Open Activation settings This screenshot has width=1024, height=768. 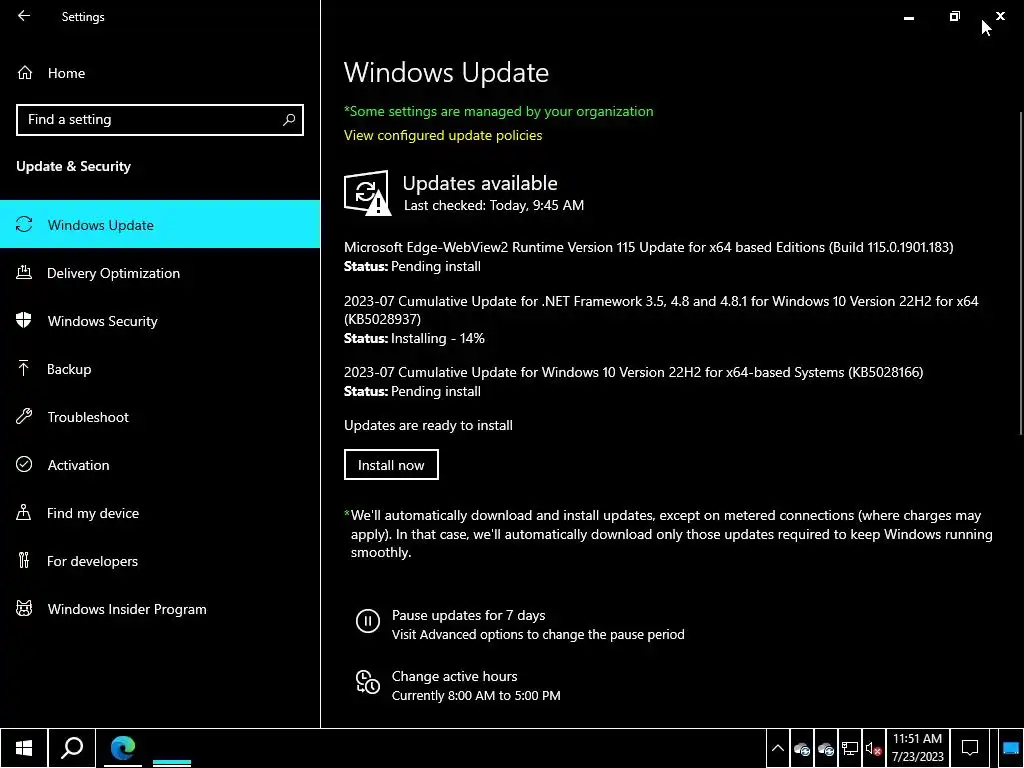[160, 465]
